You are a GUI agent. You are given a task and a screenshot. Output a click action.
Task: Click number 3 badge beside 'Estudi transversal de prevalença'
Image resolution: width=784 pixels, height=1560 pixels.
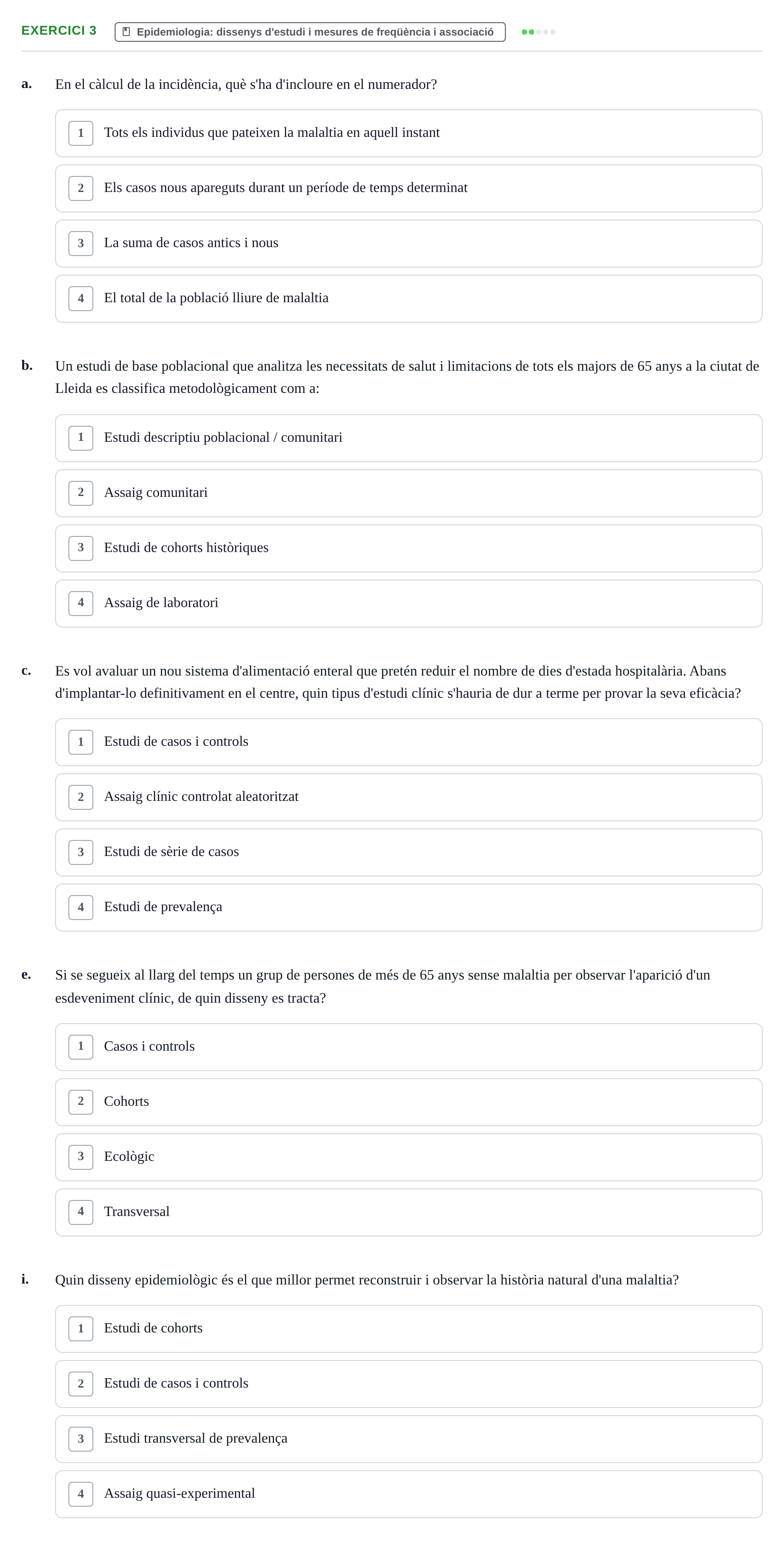pyautogui.click(x=80, y=1439)
